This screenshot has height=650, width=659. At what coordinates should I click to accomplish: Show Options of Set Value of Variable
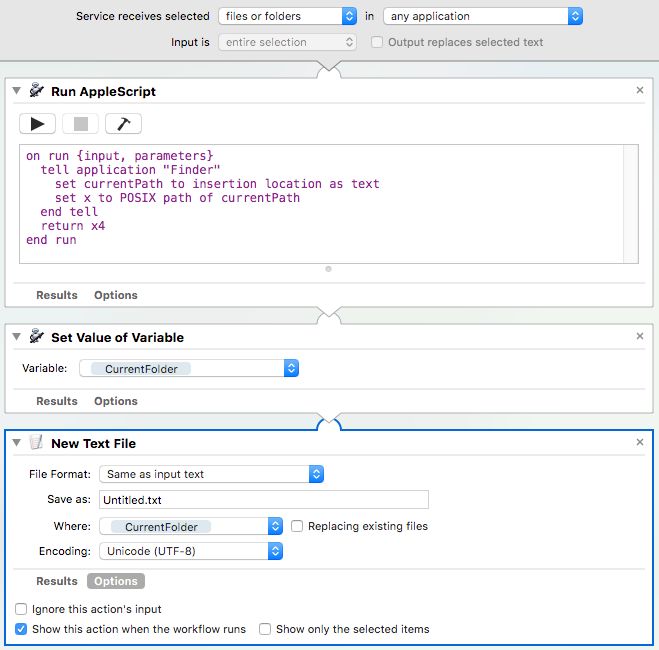point(116,401)
